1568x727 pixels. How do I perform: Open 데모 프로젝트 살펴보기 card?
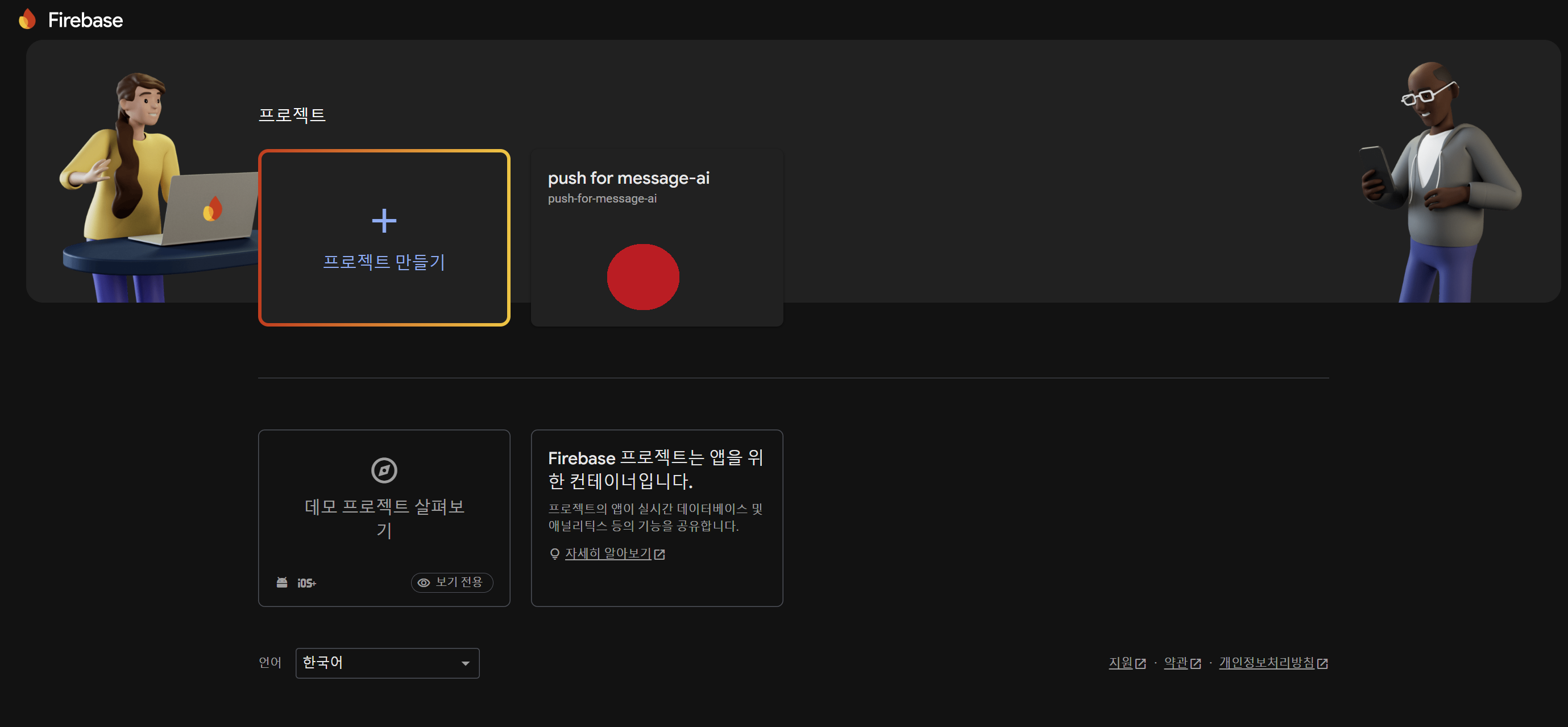point(384,518)
